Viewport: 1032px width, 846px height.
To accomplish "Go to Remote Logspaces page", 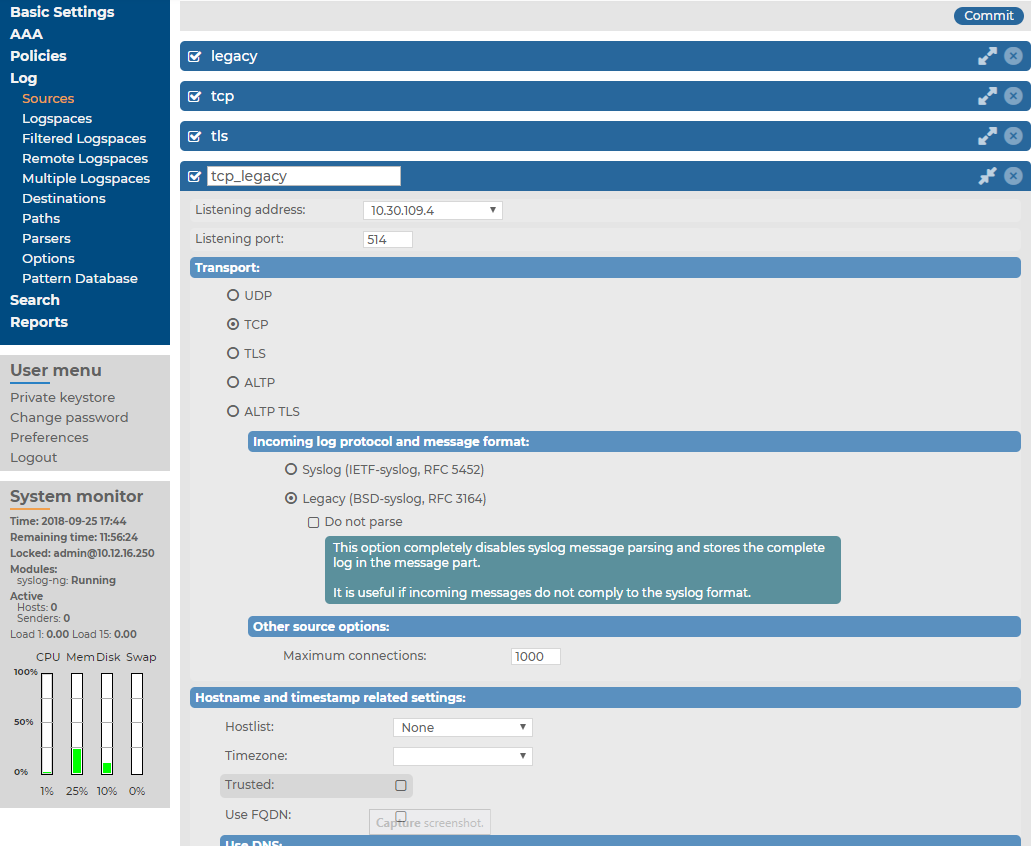I will (85, 159).
